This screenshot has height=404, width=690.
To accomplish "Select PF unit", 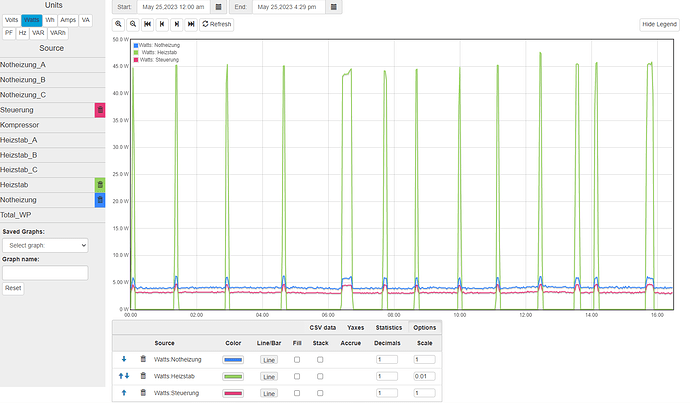I will tap(9, 33).
